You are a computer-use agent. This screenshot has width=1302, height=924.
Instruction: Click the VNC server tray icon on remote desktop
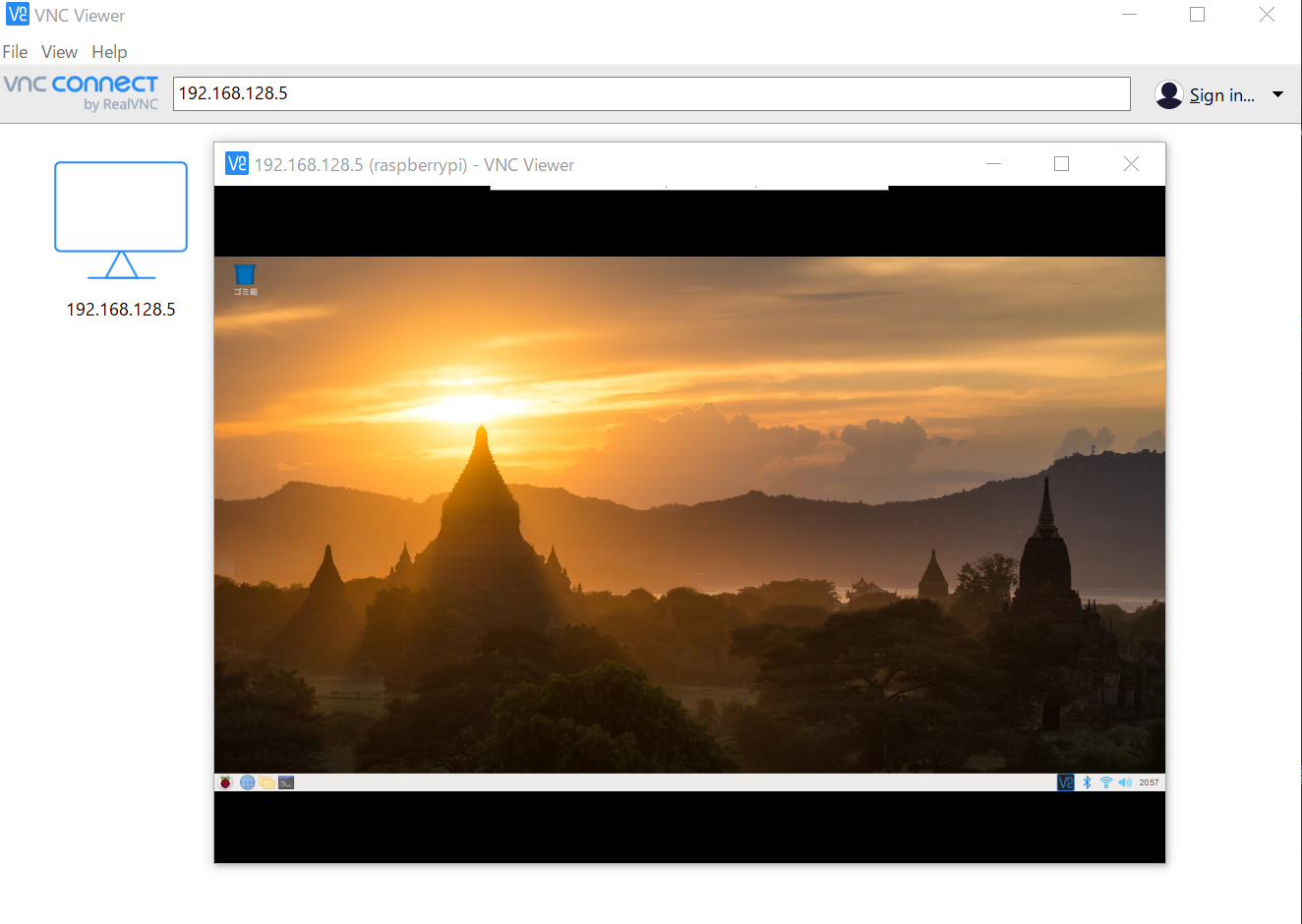pos(1066,782)
